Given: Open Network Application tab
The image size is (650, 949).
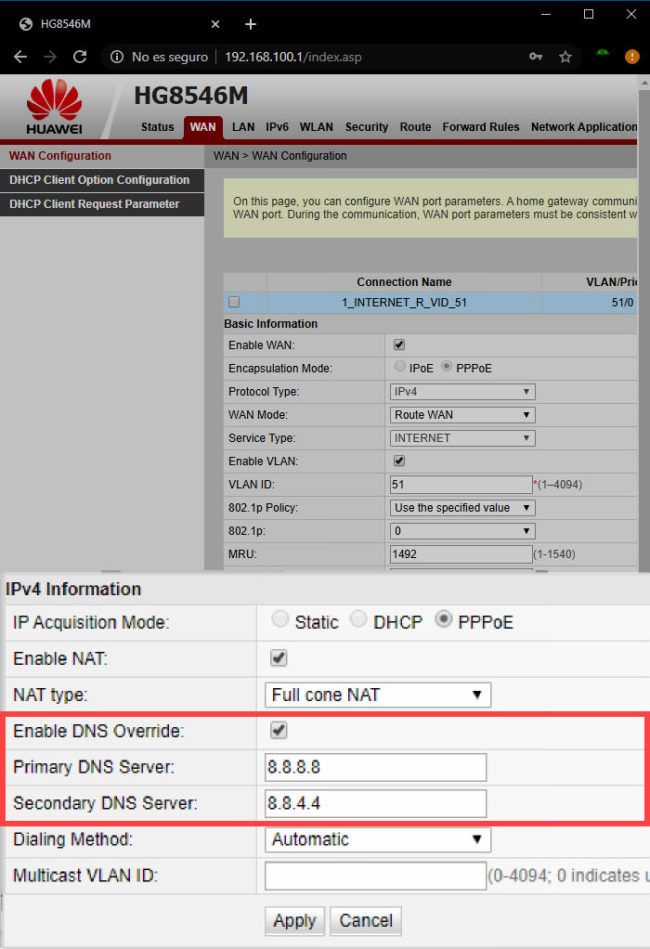Looking at the screenshot, I should [583, 127].
